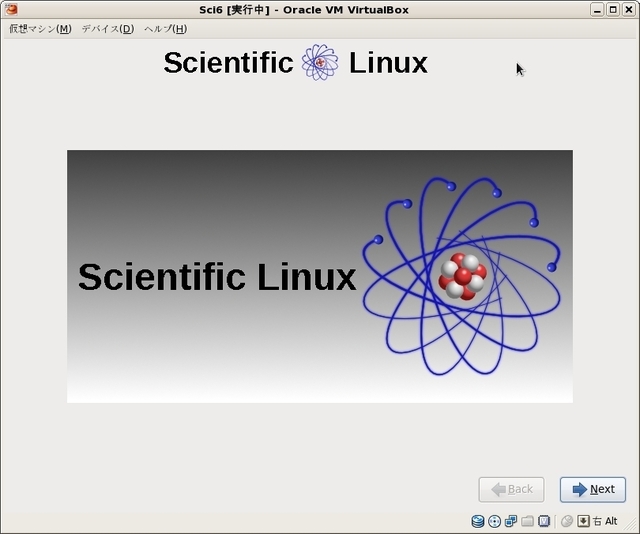
Task: Click the shared folders status icon
Action: (x=527, y=521)
